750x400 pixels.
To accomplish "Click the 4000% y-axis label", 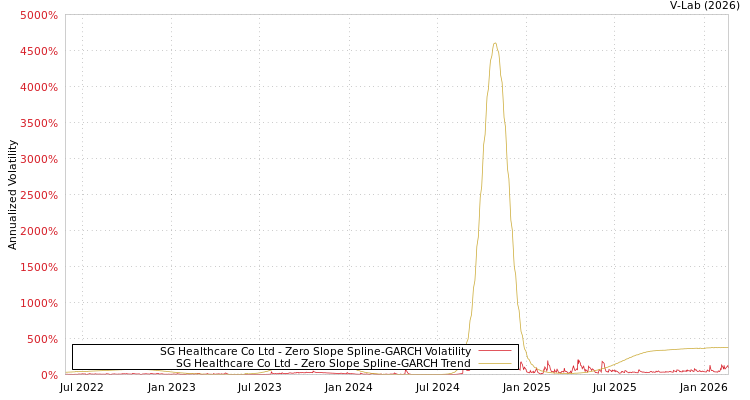I will pyautogui.click(x=39, y=87).
